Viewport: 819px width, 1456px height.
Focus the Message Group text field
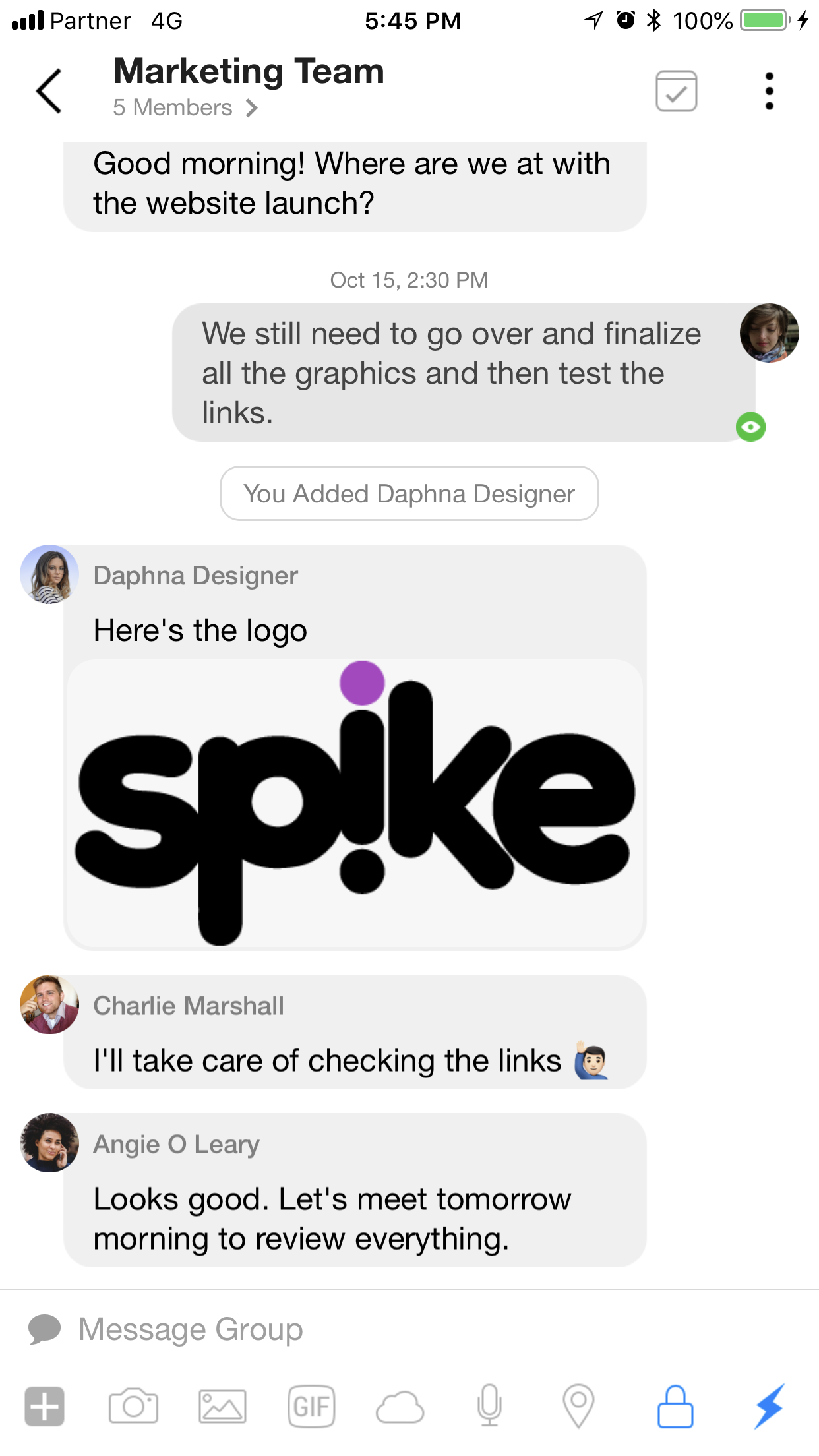pos(409,1329)
